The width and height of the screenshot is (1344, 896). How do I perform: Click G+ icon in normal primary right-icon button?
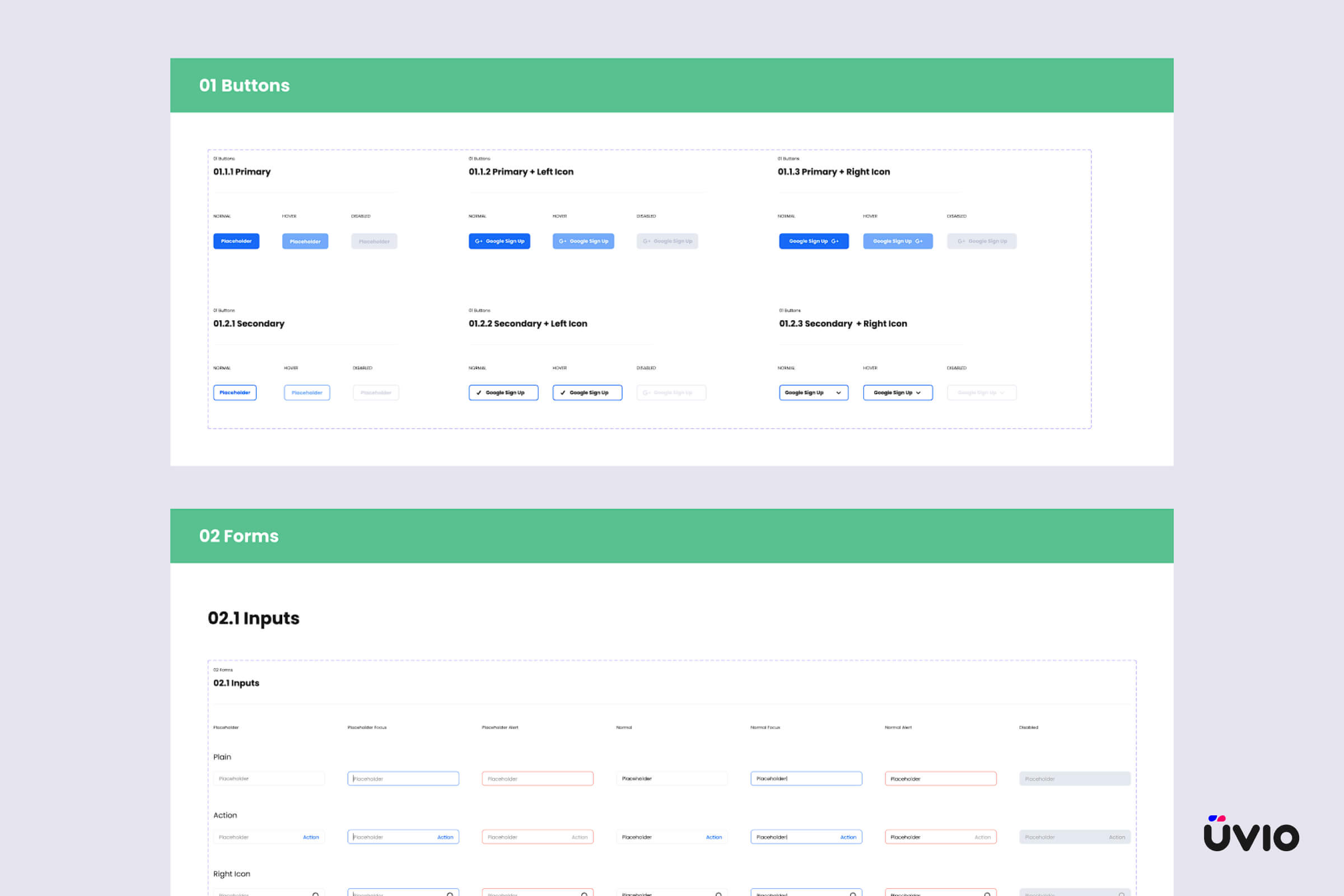pyautogui.click(x=835, y=241)
